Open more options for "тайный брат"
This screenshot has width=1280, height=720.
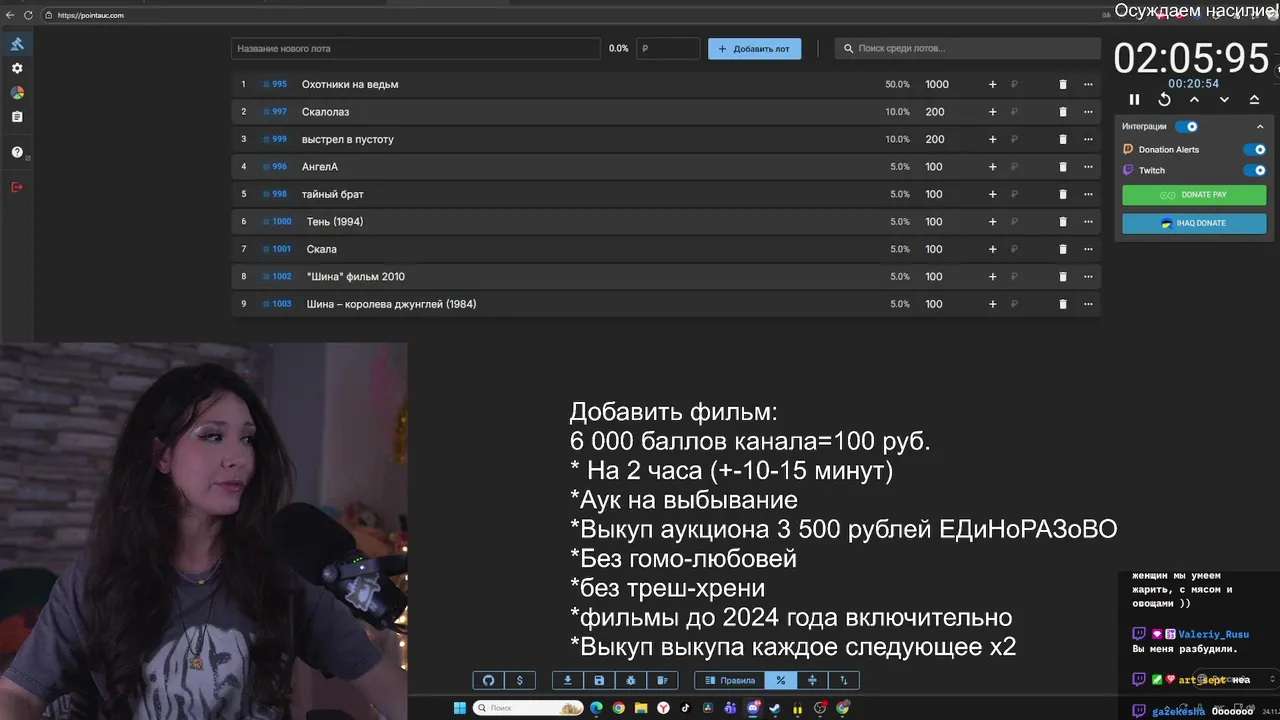1087,194
